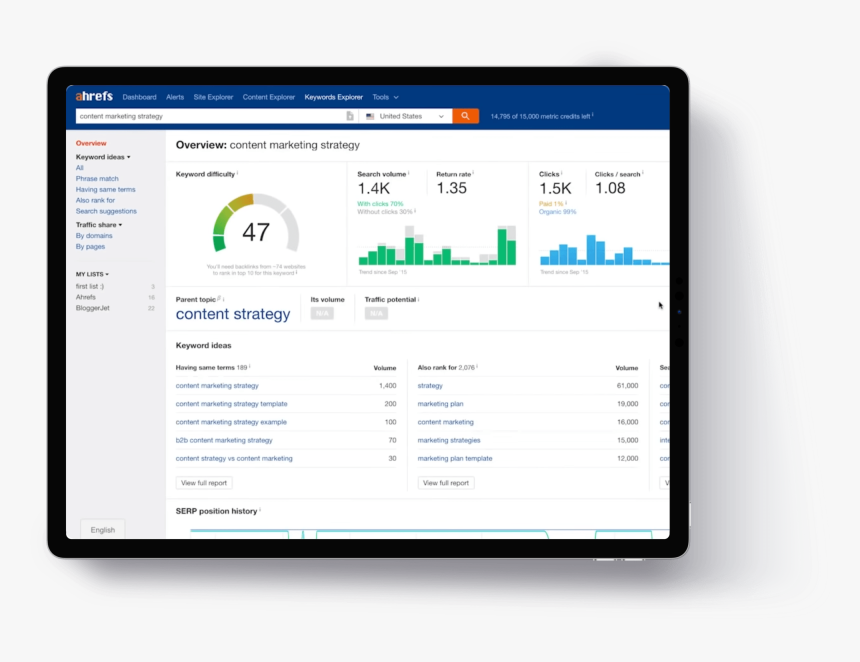The height and width of the screenshot is (662, 860).
Task: Click the 'marketing plan template' keyword link
Action: (455, 459)
